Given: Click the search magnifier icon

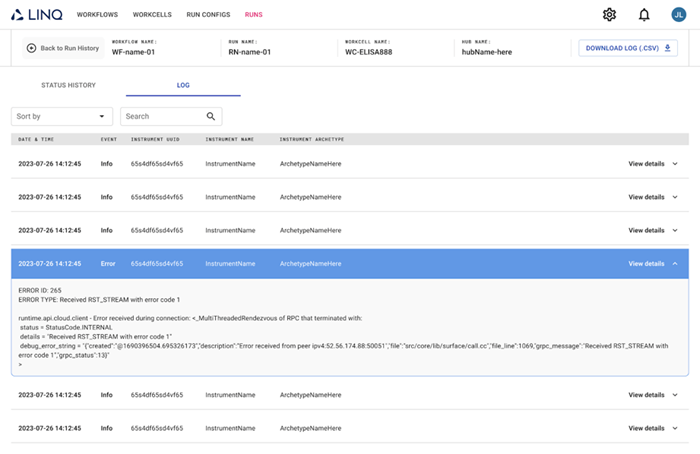Looking at the screenshot, I should (x=210, y=116).
